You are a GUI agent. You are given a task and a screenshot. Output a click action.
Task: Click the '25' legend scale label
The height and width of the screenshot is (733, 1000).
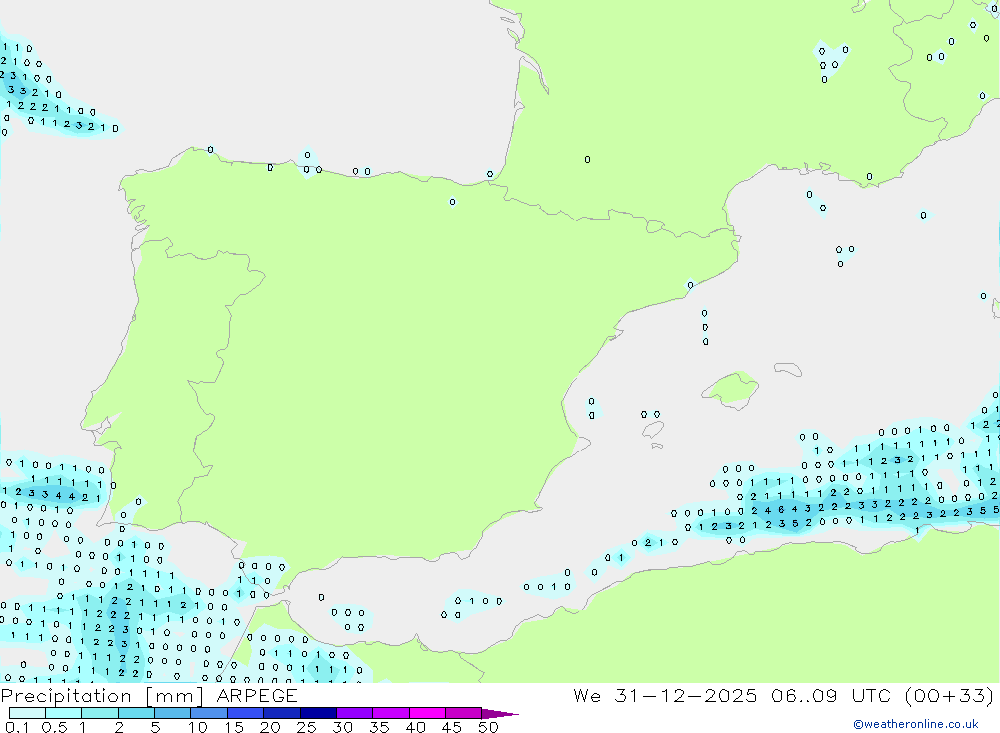[x=306, y=727]
